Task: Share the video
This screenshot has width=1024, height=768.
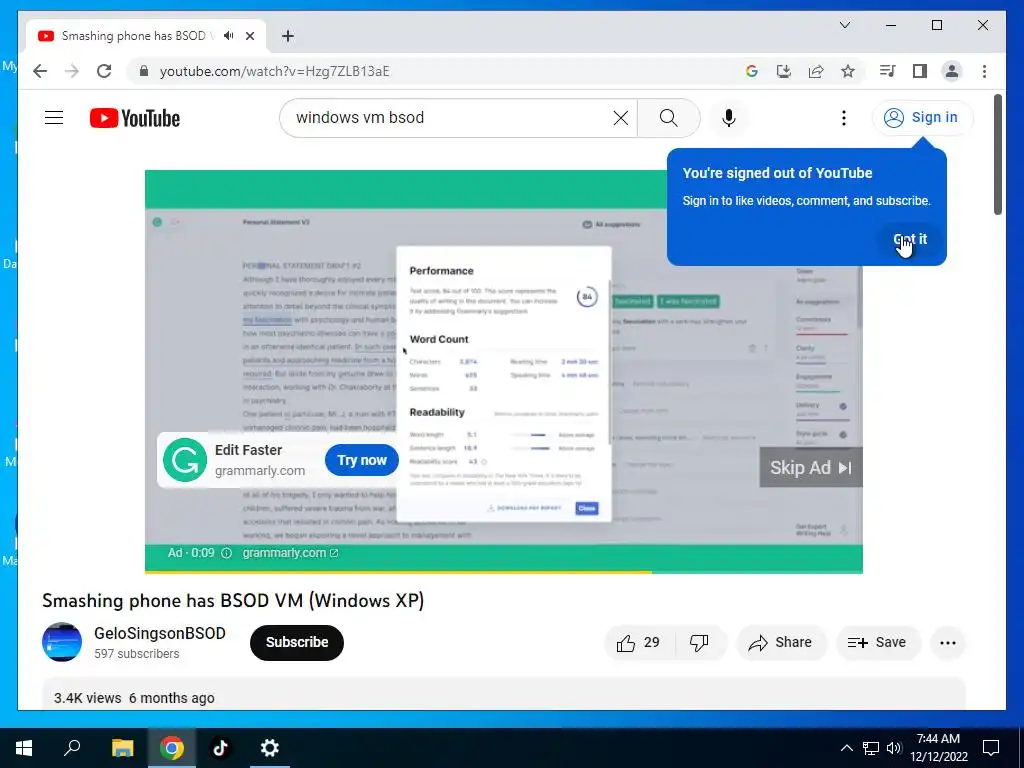Action: 781,643
